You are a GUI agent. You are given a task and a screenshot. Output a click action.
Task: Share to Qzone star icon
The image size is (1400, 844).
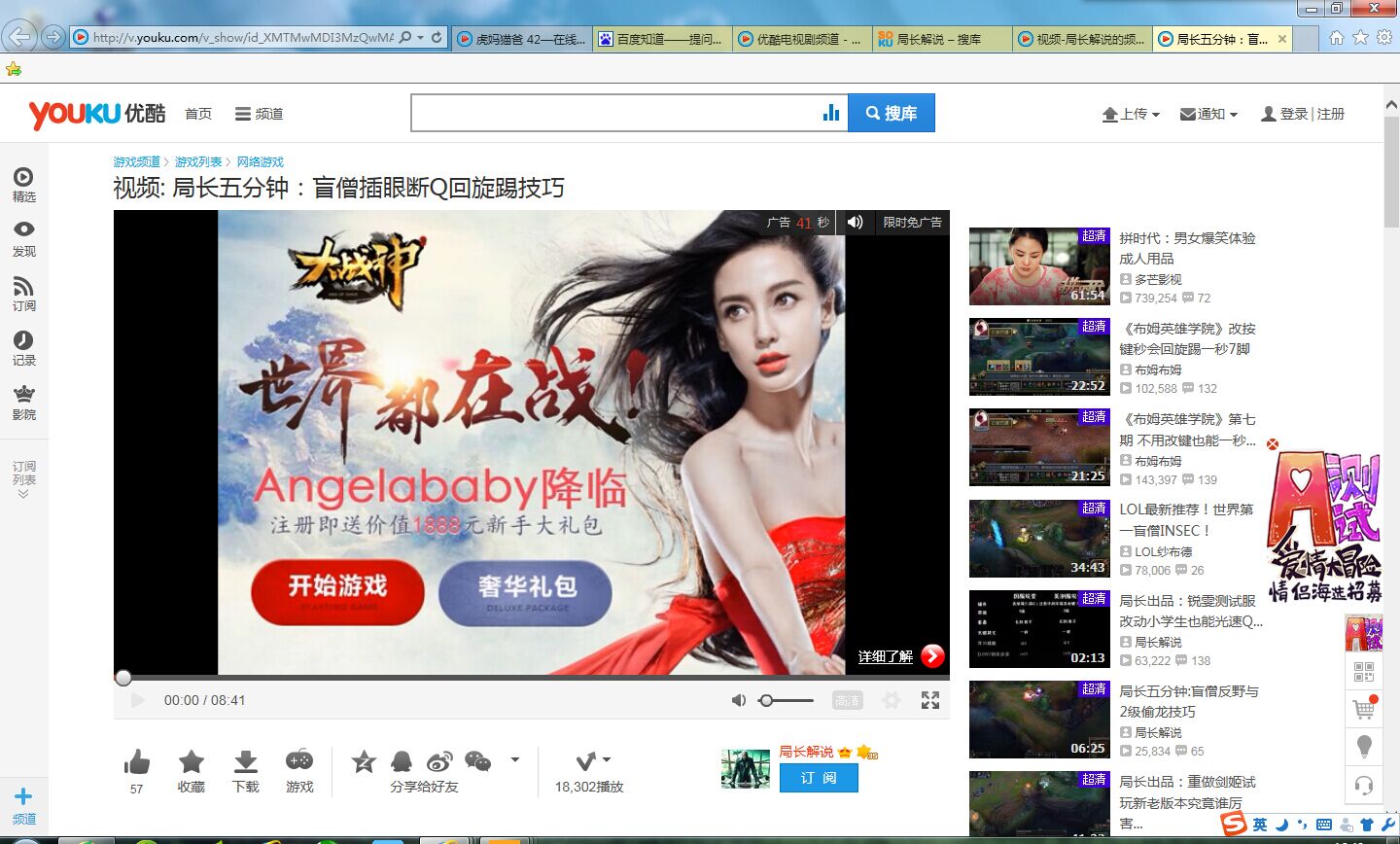tap(364, 761)
